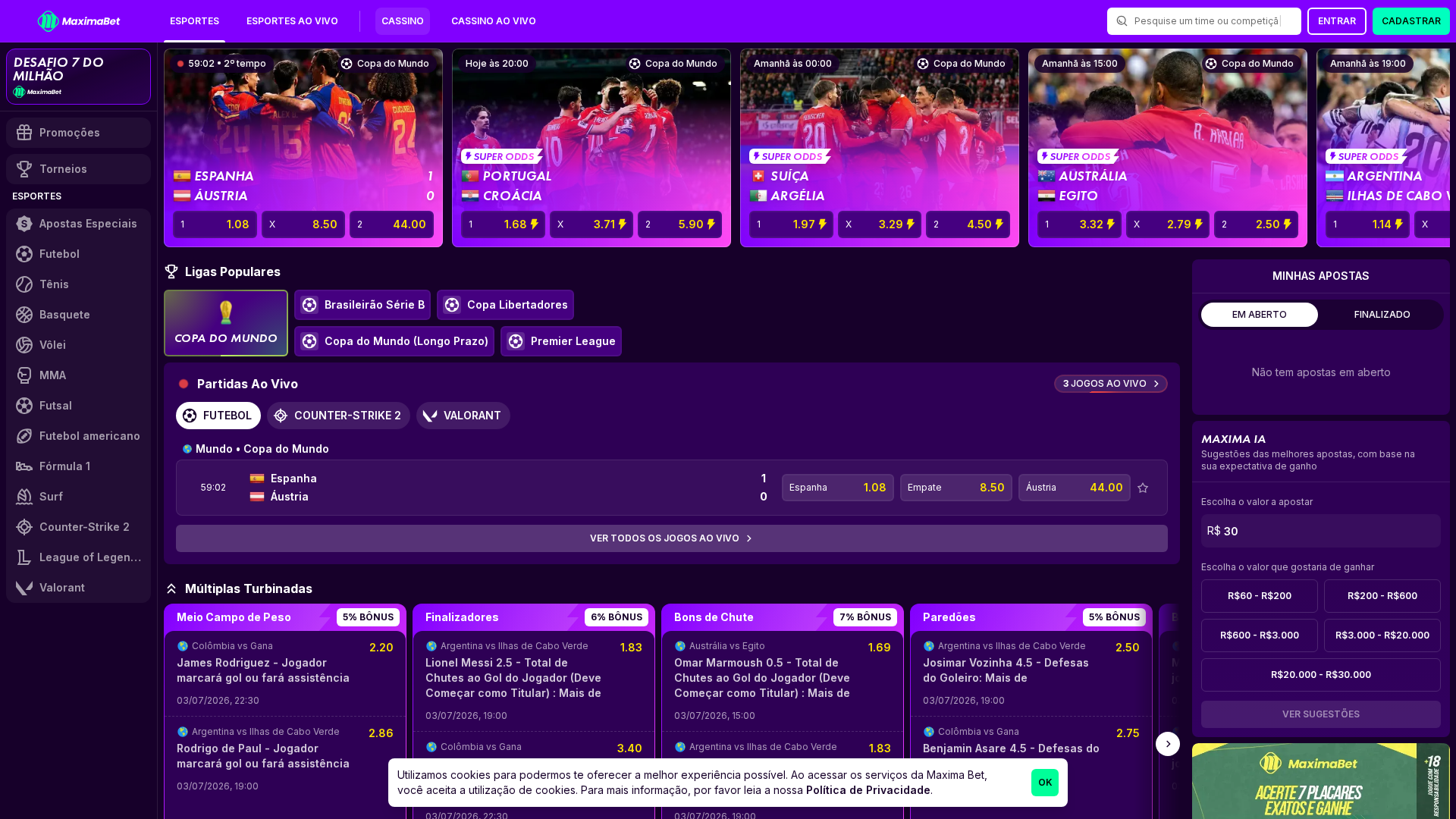Select the Fórmula 1 car icon
The image size is (1456, 819).
24,466
